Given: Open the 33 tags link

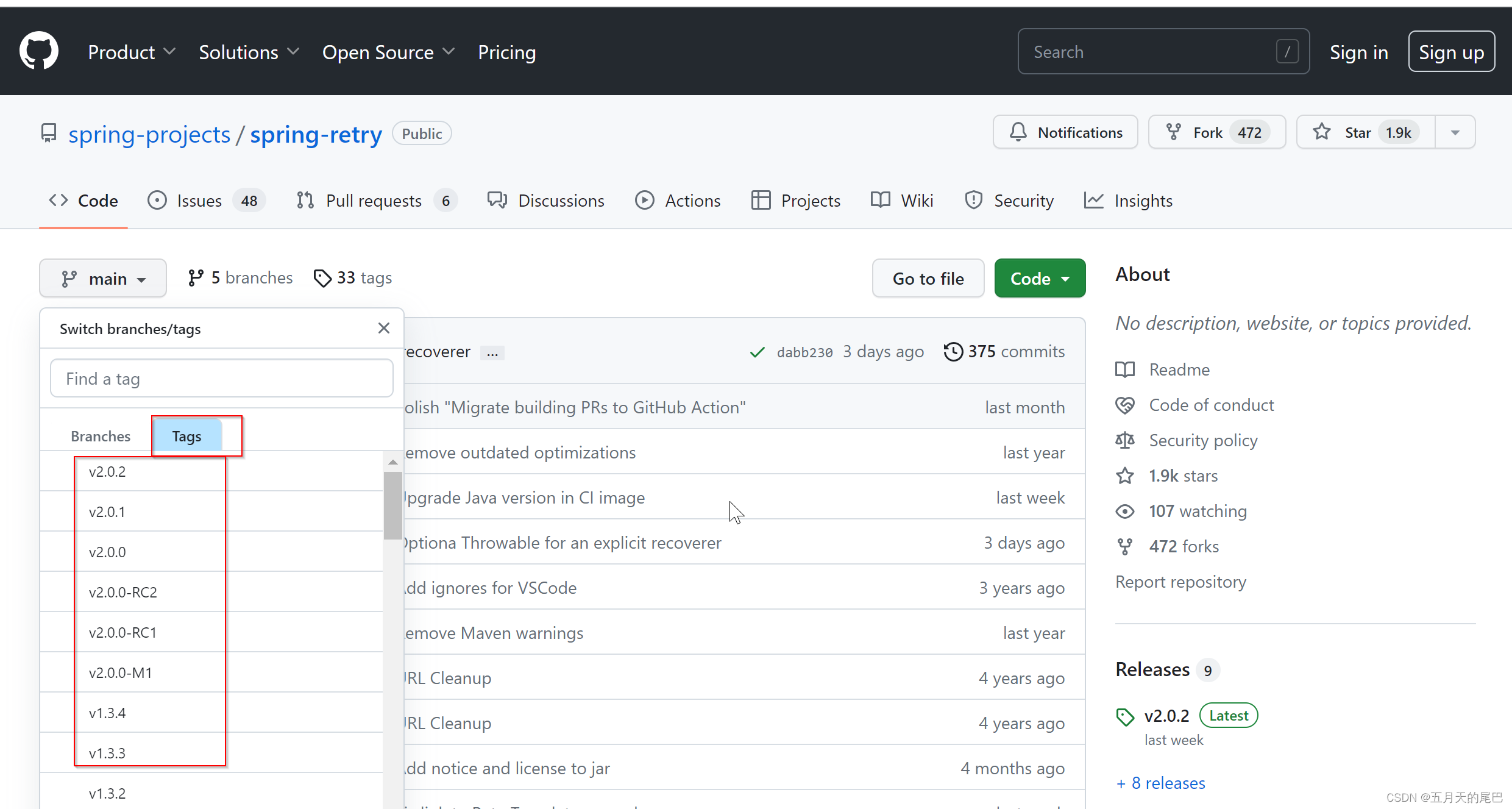Looking at the screenshot, I should pos(353,278).
